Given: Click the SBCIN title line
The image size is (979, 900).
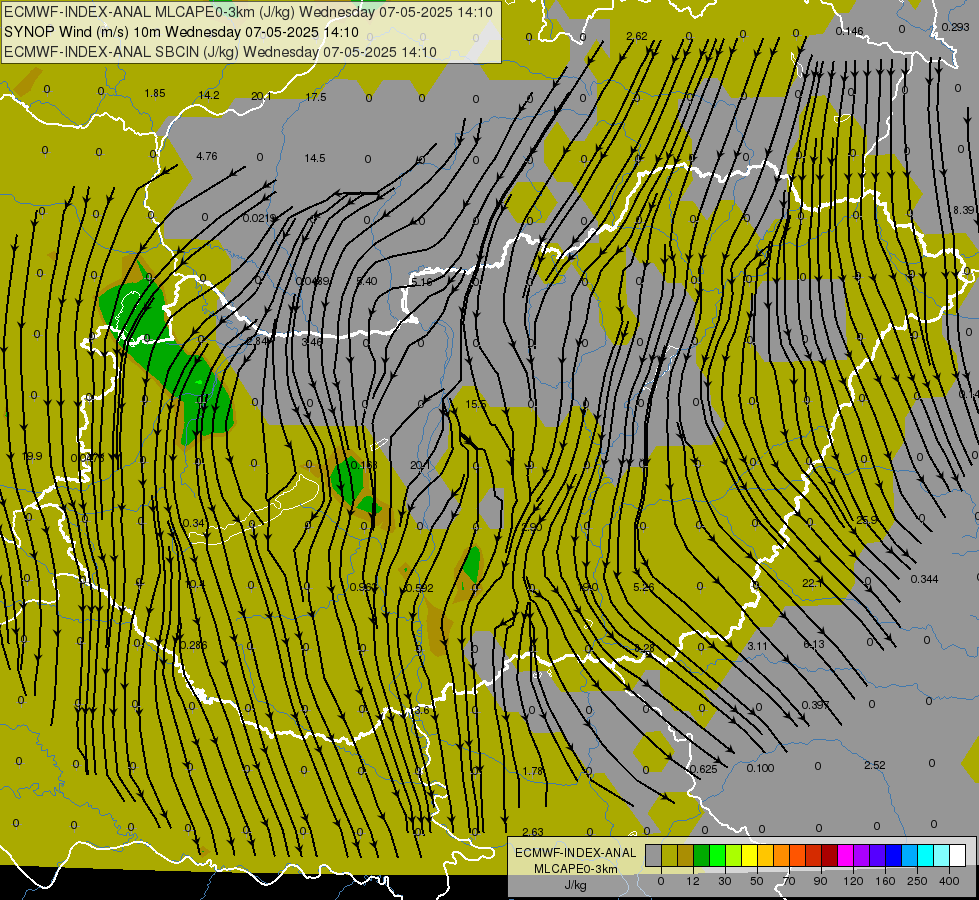Looking at the screenshot, I should 220,52.
